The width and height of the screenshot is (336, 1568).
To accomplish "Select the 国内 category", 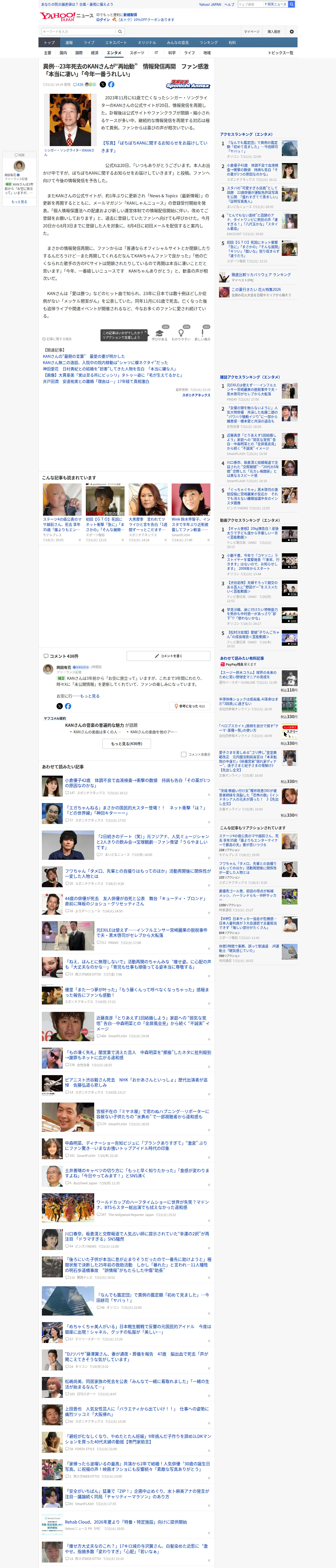I will coord(63,53).
